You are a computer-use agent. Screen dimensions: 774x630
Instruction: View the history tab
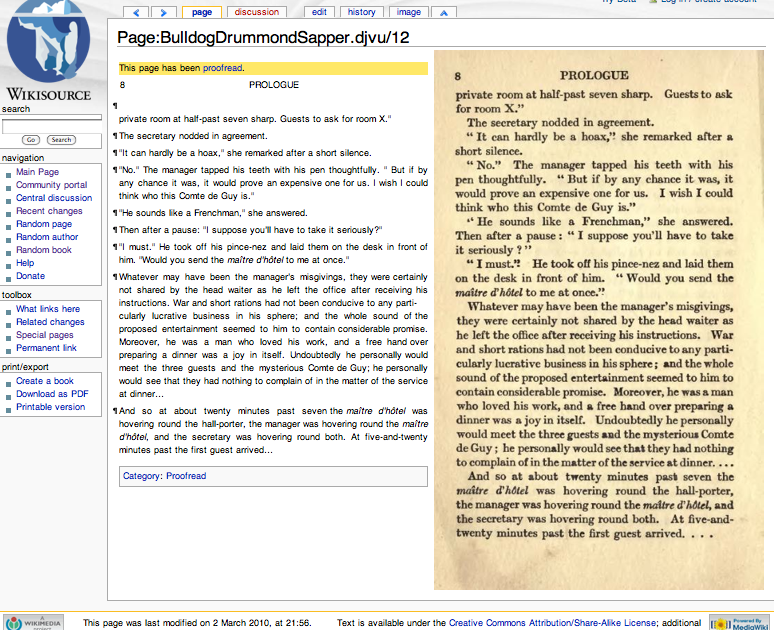361,12
